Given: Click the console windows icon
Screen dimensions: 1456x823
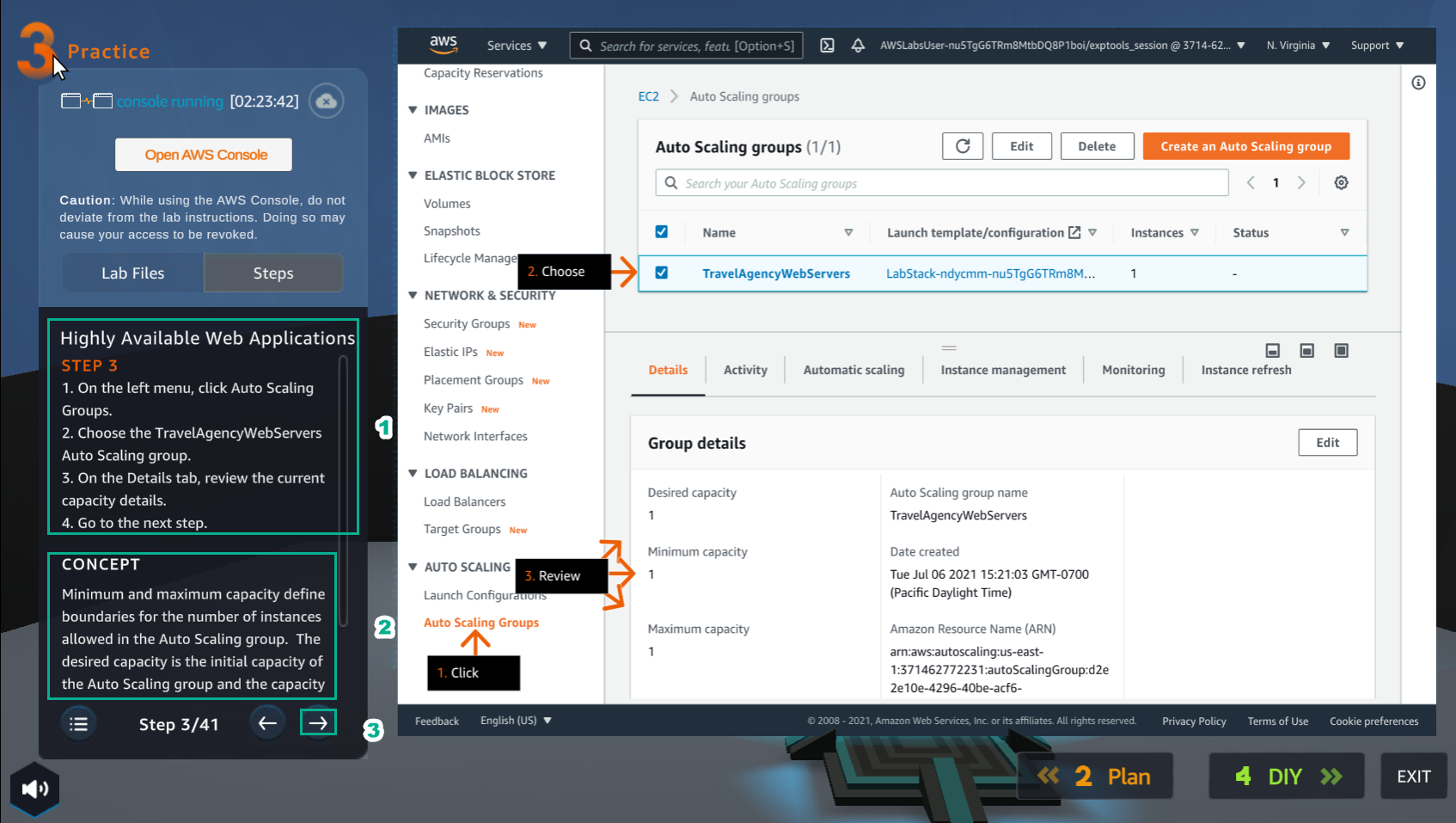Looking at the screenshot, I should [x=87, y=101].
